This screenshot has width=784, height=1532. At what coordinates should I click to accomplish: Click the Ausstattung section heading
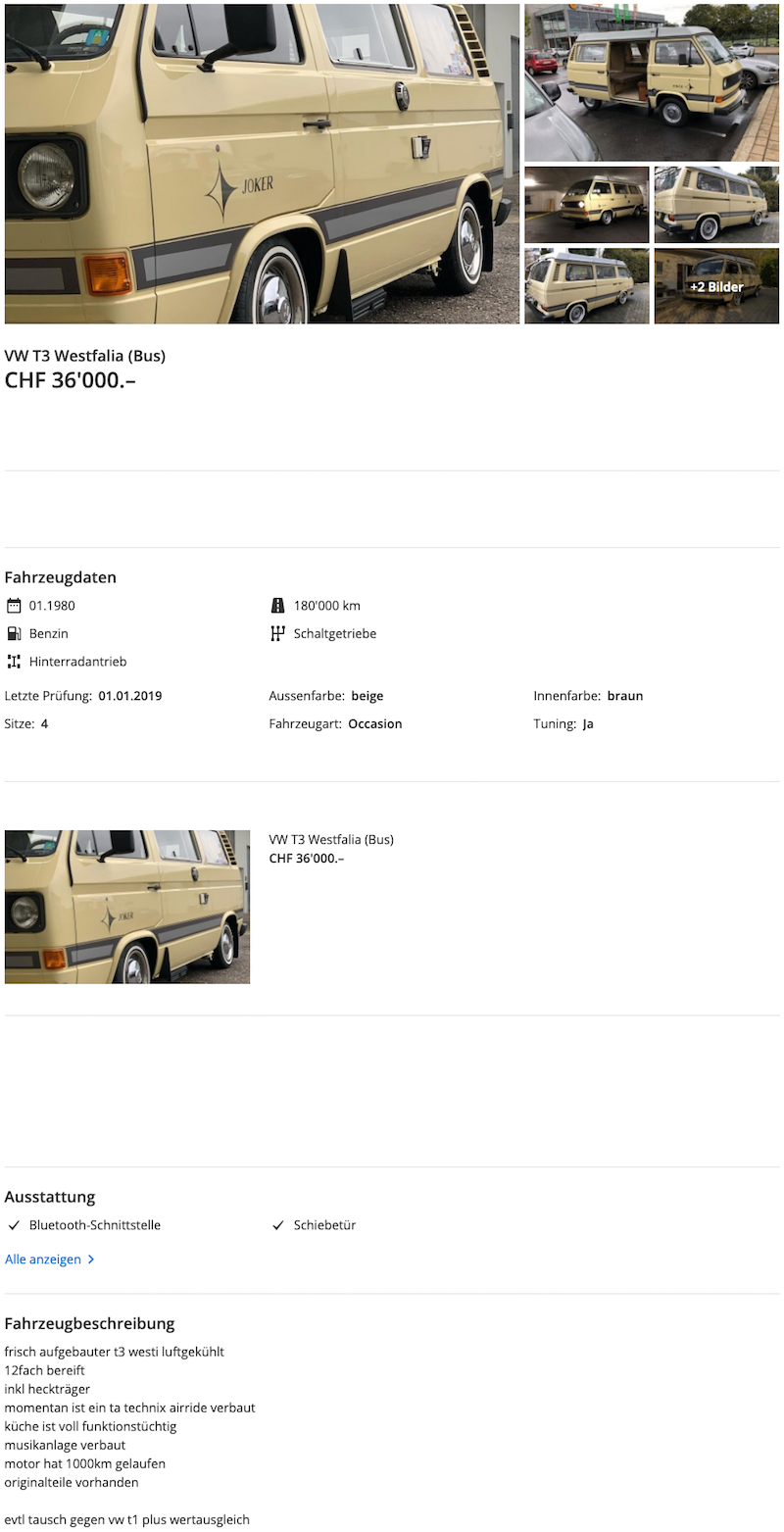[x=50, y=1197]
